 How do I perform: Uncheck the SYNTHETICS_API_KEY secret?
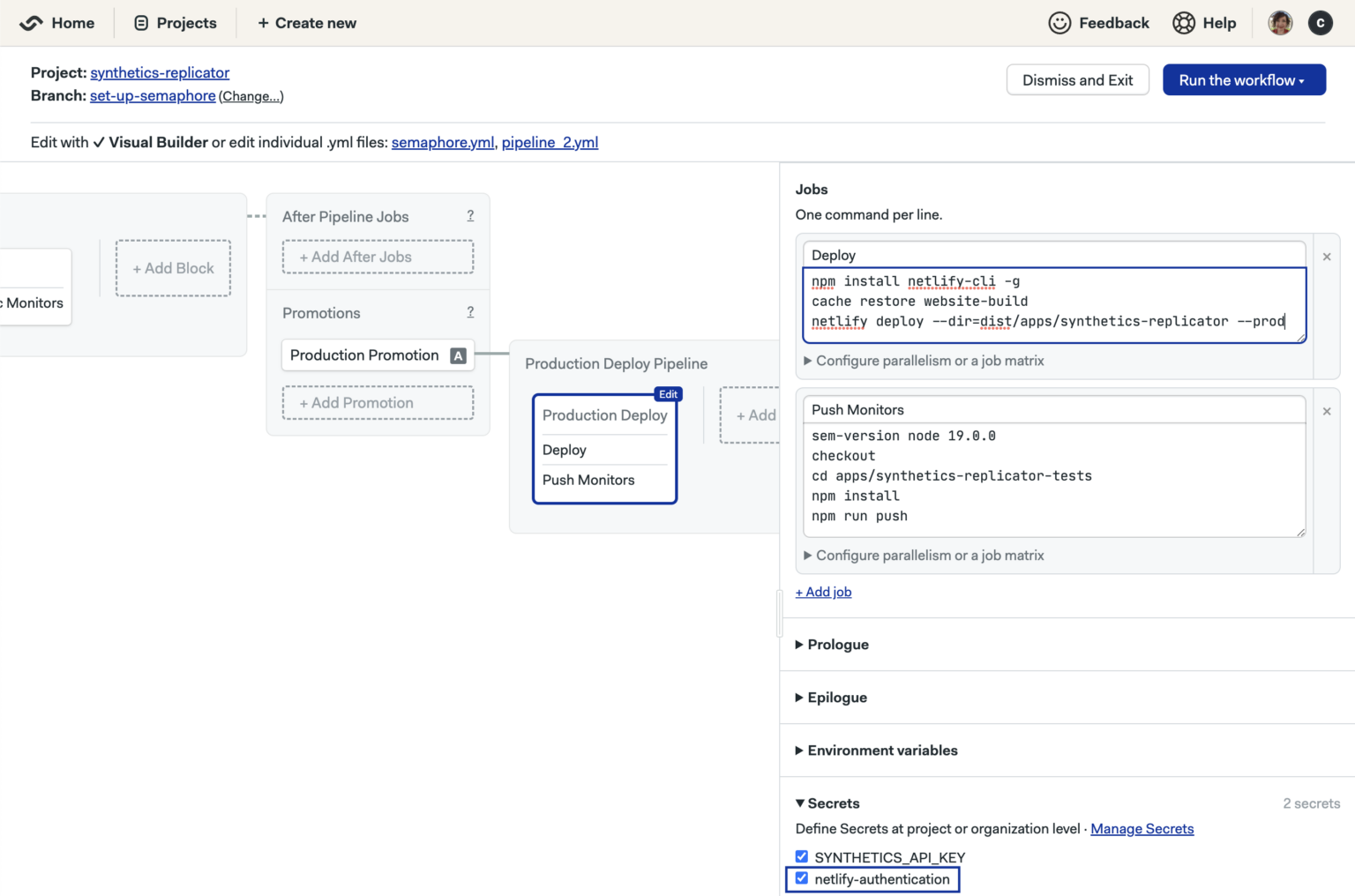801,855
